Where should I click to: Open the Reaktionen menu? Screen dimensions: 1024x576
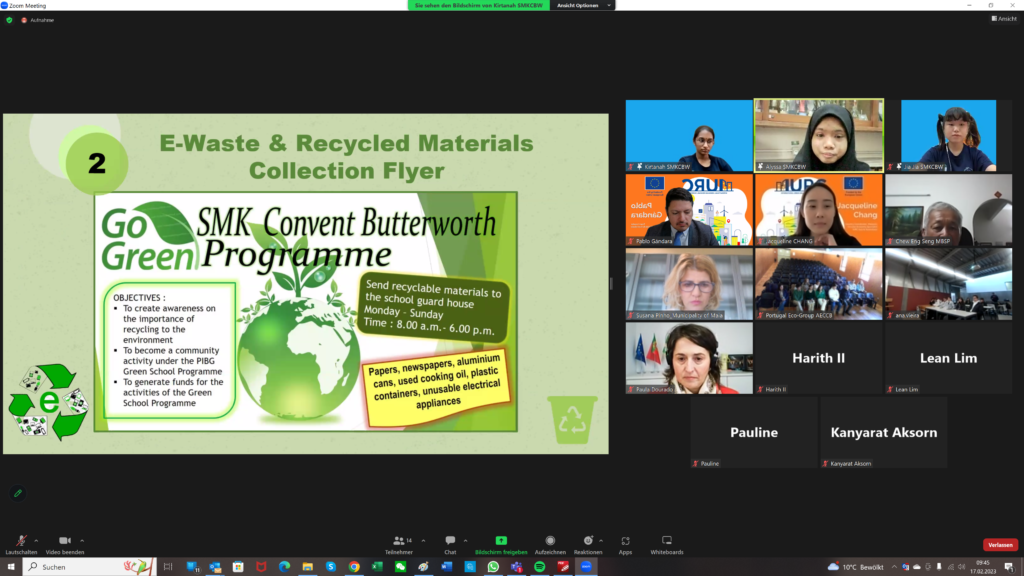click(587, 541)
